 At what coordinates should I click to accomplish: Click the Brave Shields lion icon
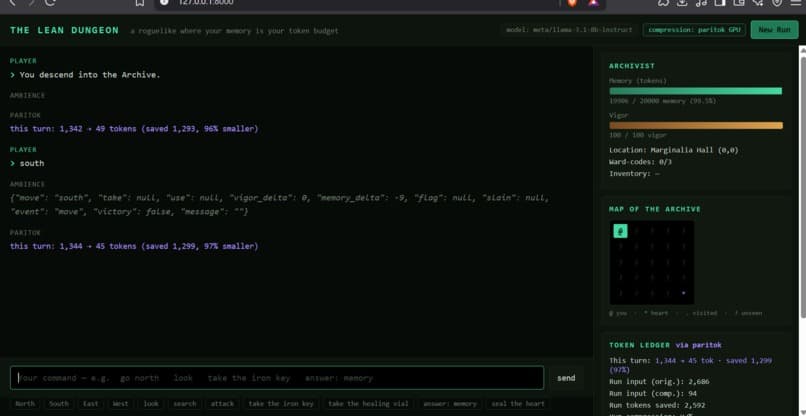click(x=572, y=3)
